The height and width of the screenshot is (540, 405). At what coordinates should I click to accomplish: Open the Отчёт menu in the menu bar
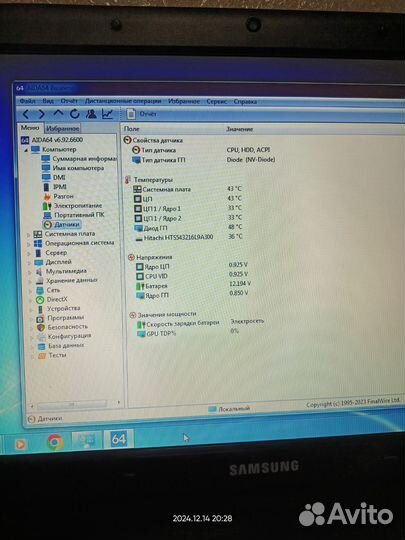69,101
